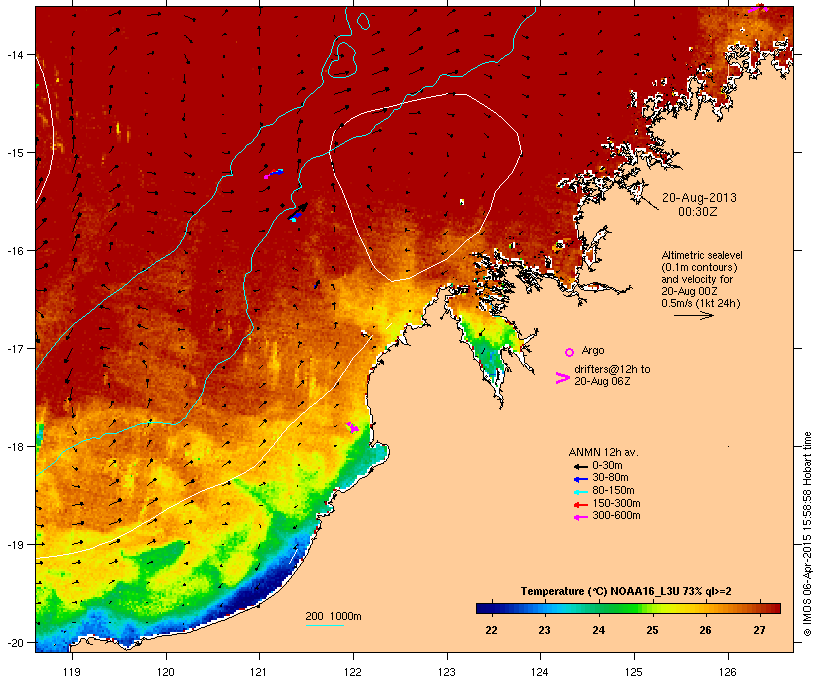Screen dimensions: 820x680
Task: Click the blue 30-80m arrow legend icon
Action: [x=580, y=479]
